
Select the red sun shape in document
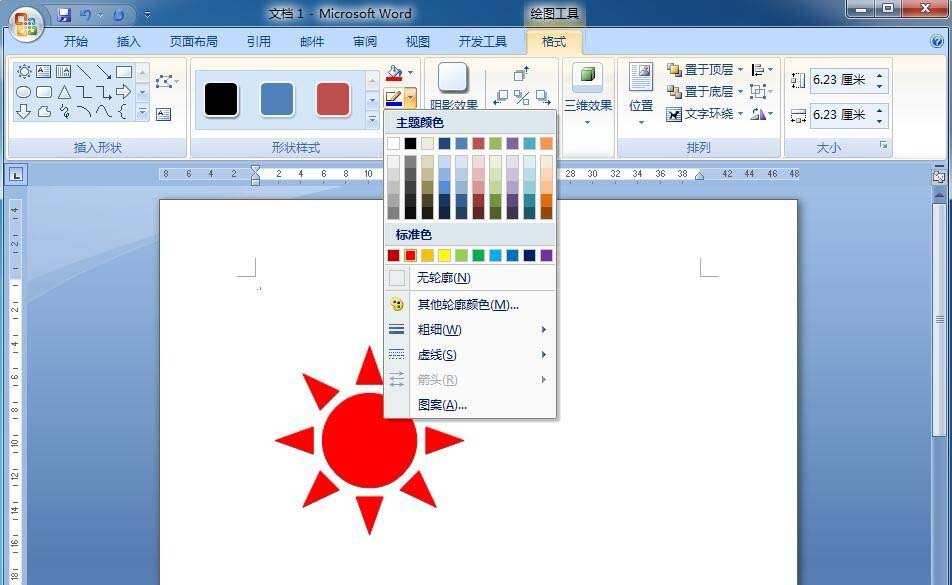click(x=369, y=440)
